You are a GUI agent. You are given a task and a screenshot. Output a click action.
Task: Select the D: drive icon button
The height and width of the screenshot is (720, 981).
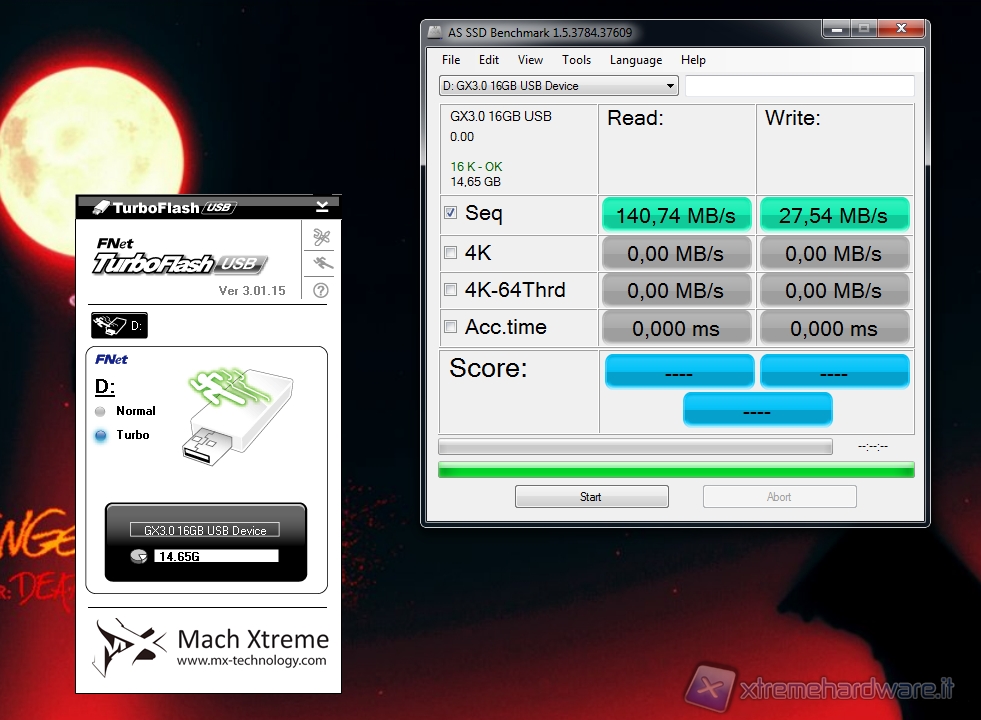coord(118,325)
